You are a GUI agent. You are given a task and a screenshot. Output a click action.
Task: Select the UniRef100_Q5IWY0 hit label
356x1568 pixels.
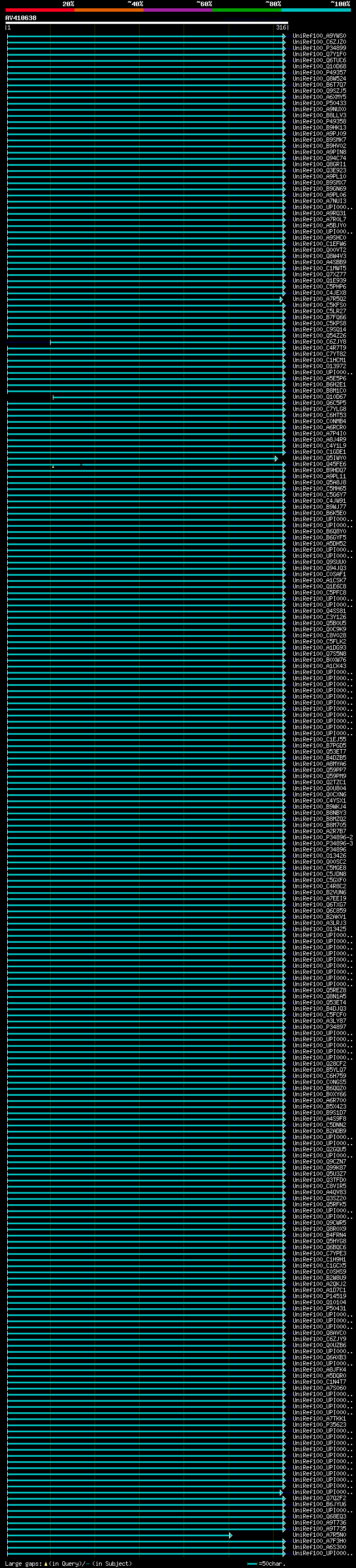(x=319, y=458)
